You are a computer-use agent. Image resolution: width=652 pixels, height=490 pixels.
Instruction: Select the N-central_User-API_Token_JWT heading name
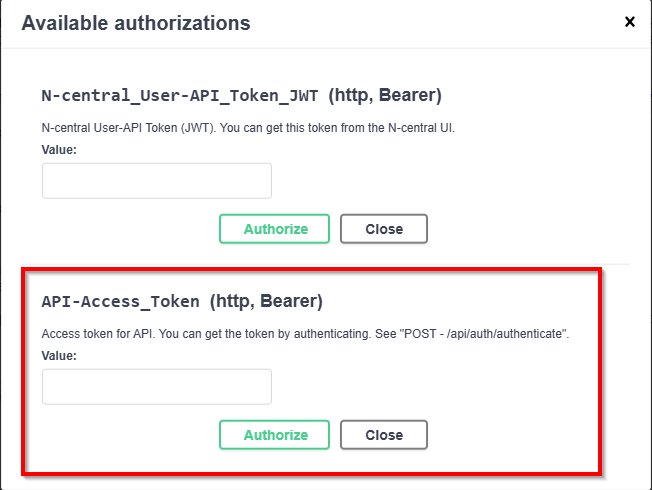pos(180,96)
